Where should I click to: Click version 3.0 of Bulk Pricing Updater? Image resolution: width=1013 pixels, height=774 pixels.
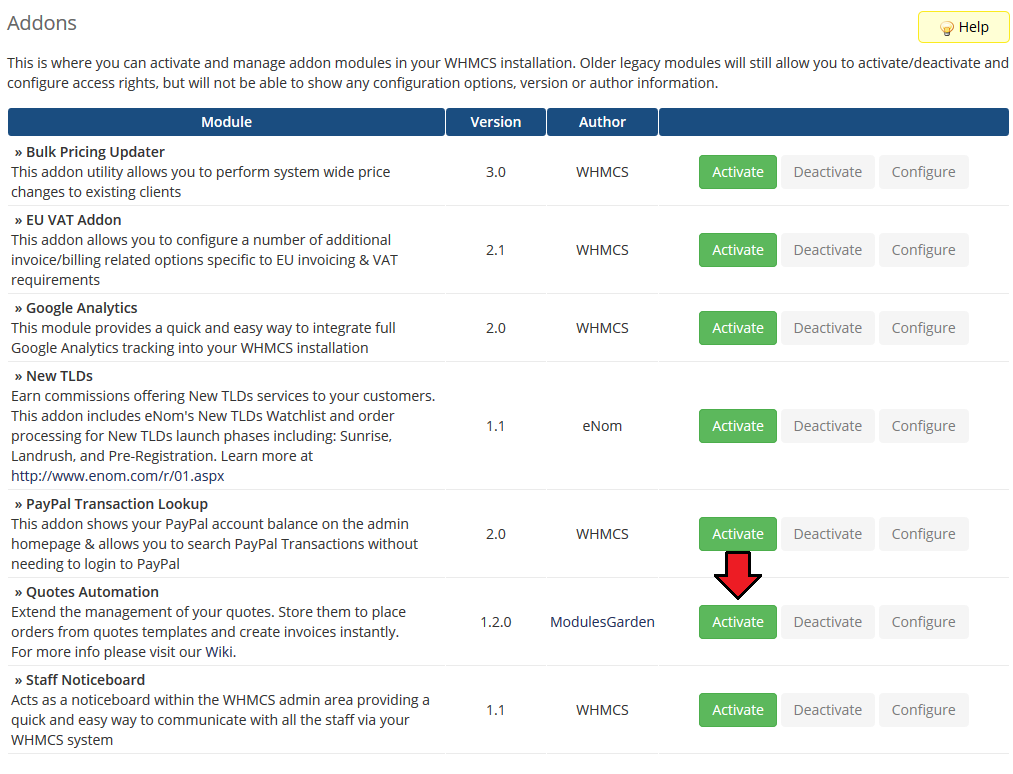point(496,173)
